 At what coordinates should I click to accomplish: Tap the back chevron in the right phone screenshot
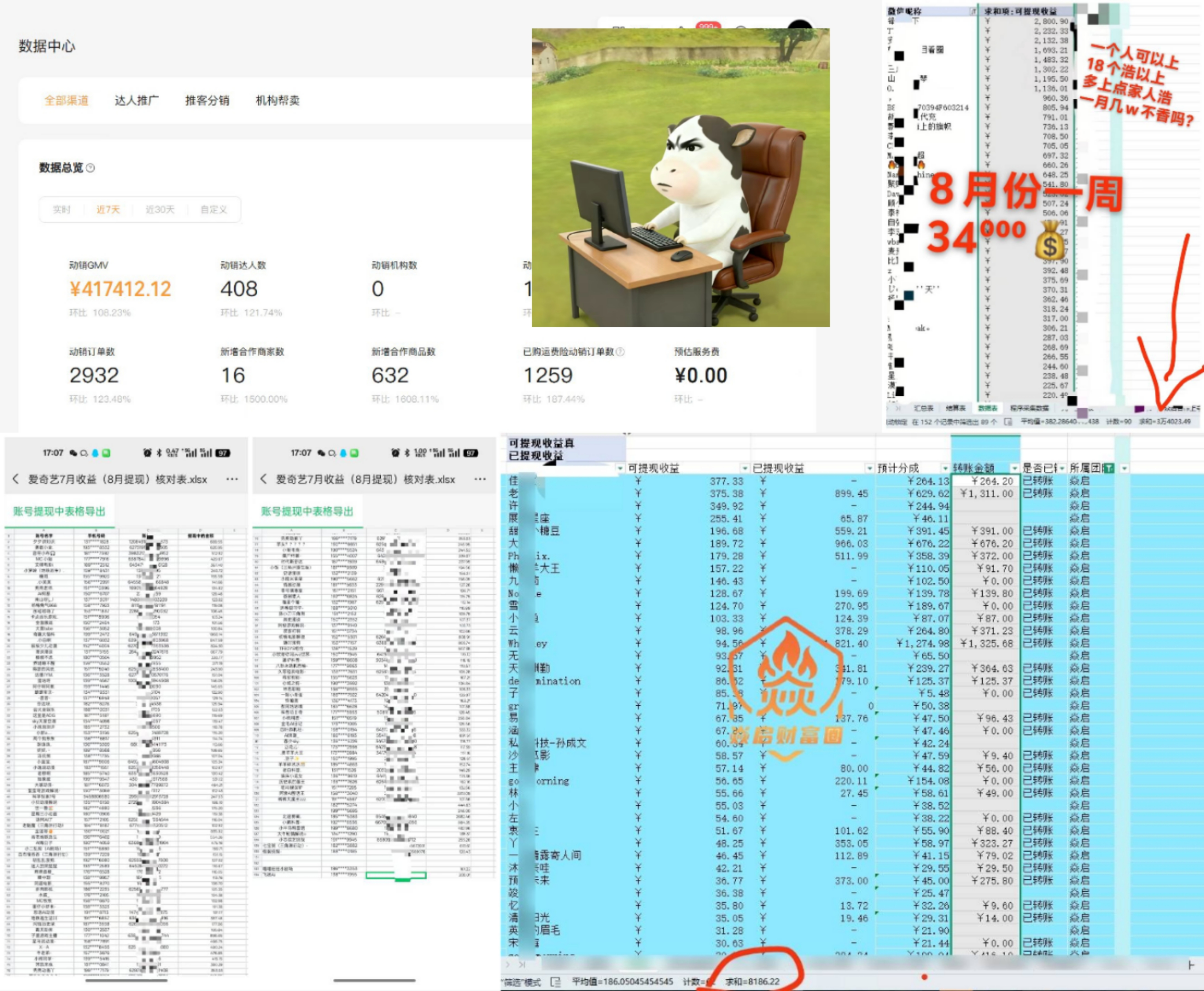point(263,479)
